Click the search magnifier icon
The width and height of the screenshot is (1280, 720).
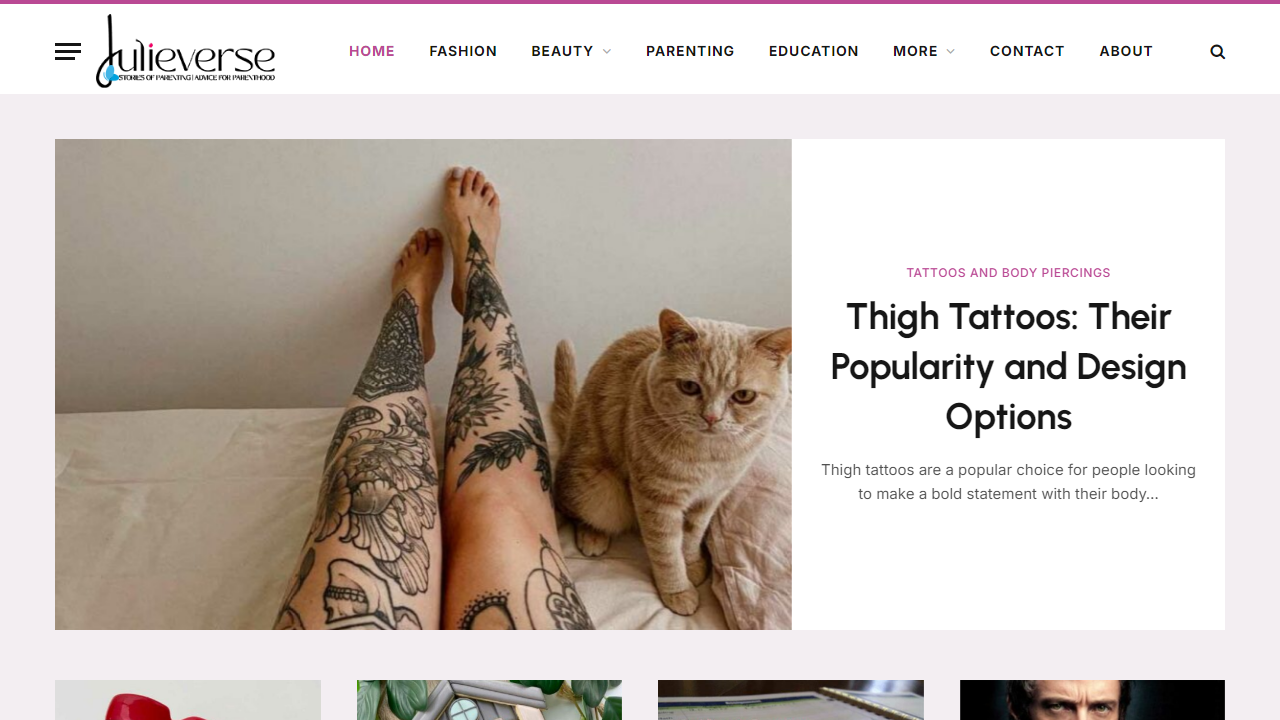pyautogui.click(x=1217, y=52)
